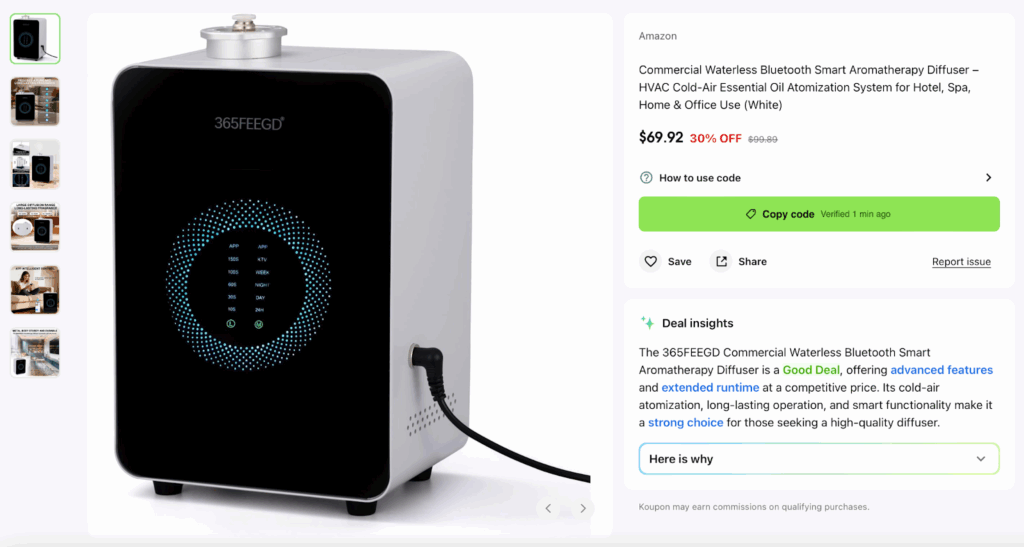
Task: Click the Share export icon
Action: point(721,262)
